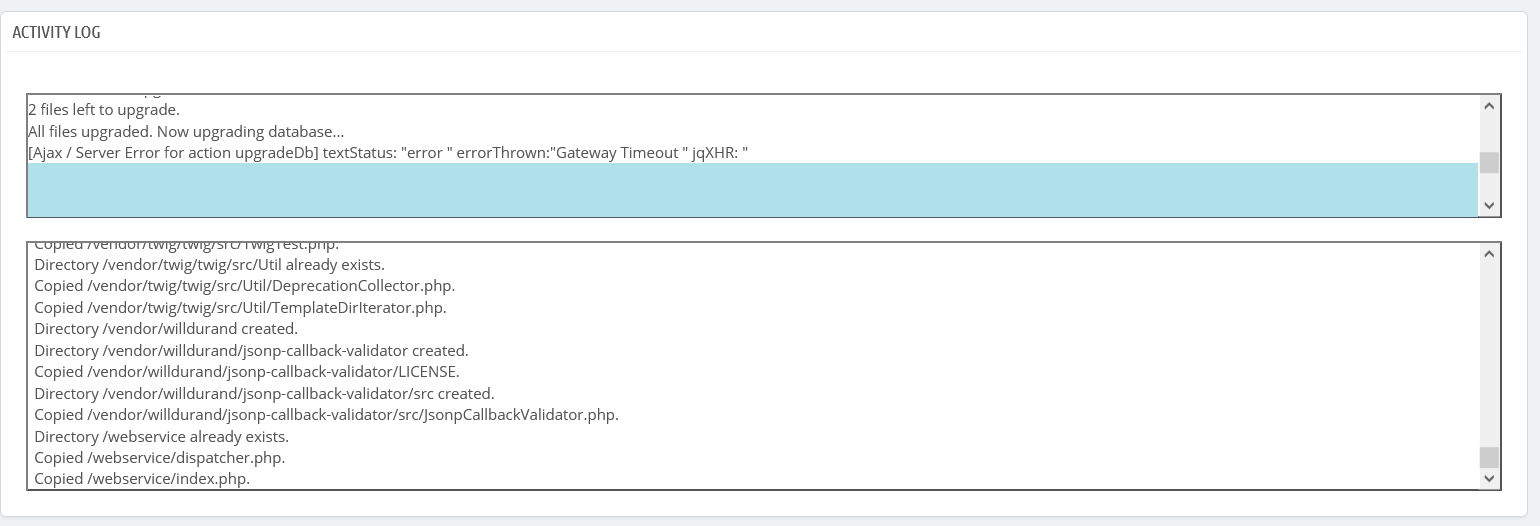Click the upper log's scrollbar thumb
The image size is (1540, 526).
tap(1489, 162)
